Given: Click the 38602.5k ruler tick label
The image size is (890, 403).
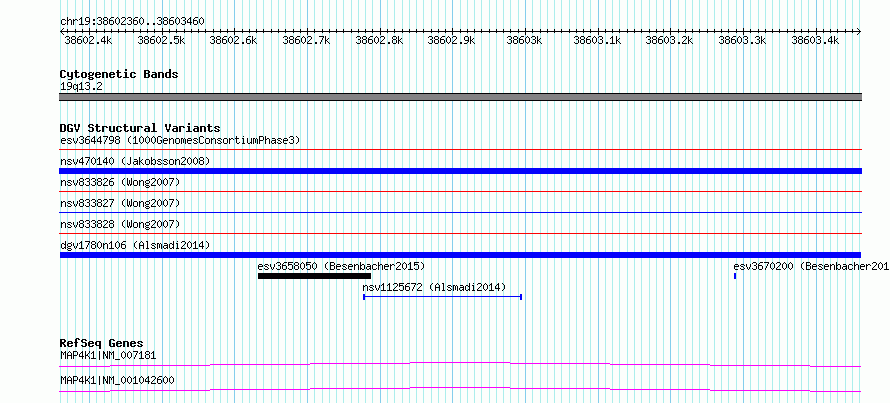Looking at the screenshot, I should coord(161,40).
